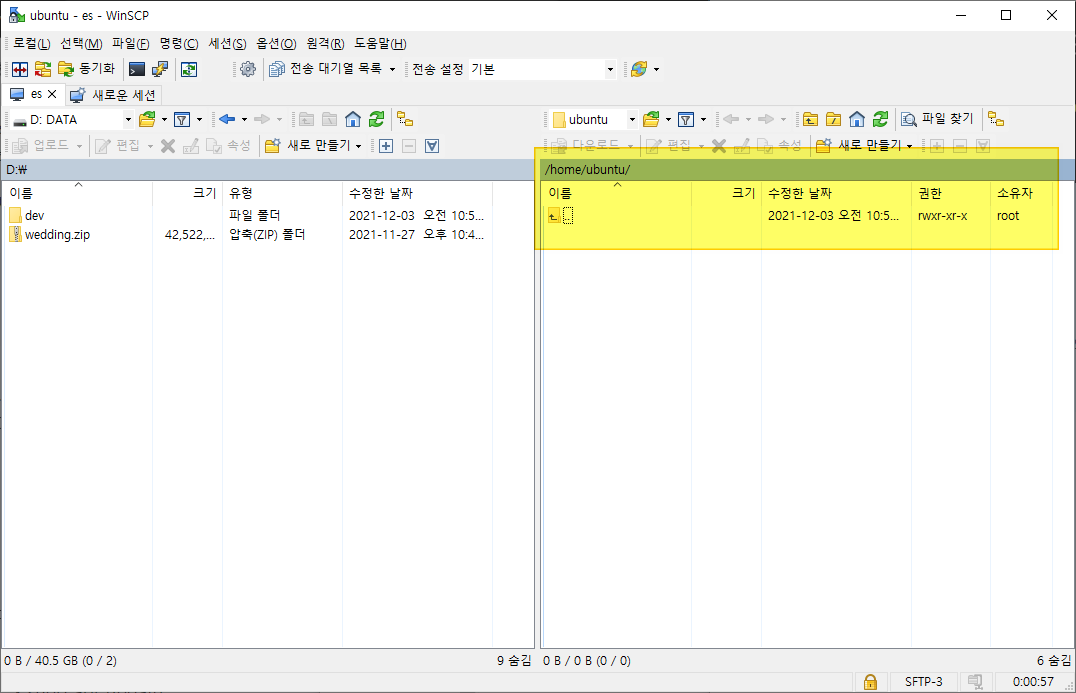Go to the remote home directory icon
The height and width of the screenshot is (693, 1076).
tap(856, 119)
